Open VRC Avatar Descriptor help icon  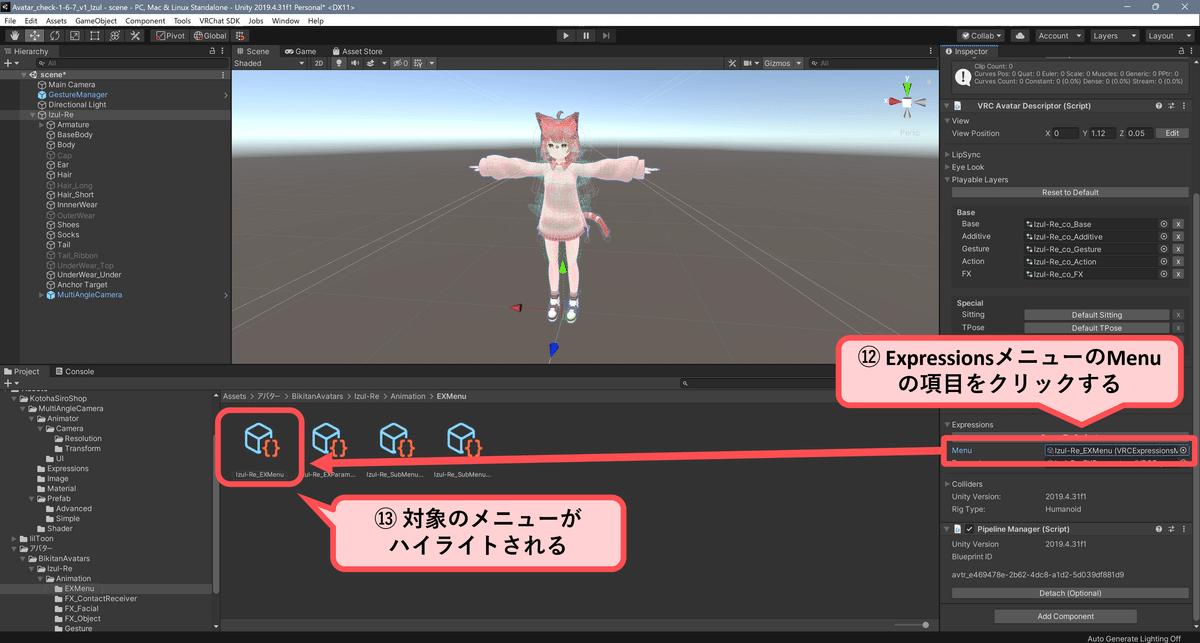tap(1158, 105)
